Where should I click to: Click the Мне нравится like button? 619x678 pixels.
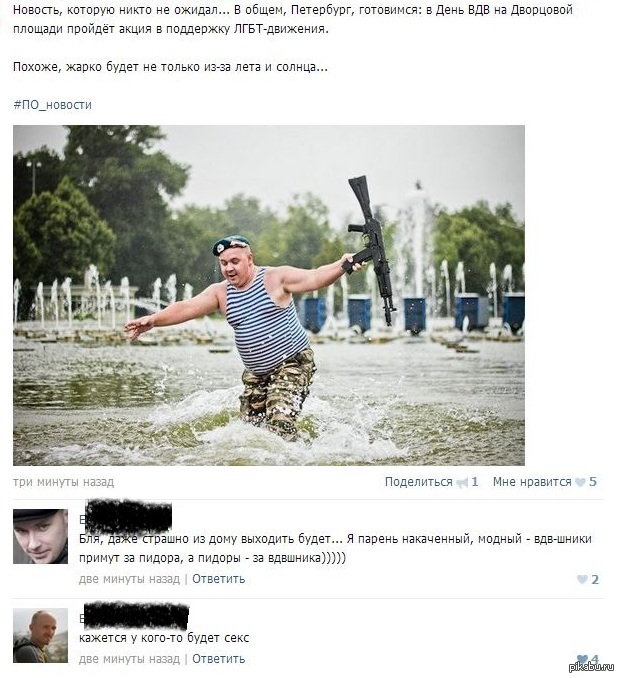(532, 482)
